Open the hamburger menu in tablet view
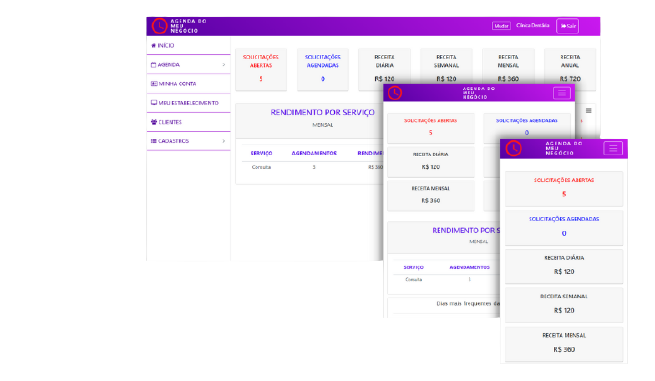Screen dimensions: 655x381 (x=561, y=93)
